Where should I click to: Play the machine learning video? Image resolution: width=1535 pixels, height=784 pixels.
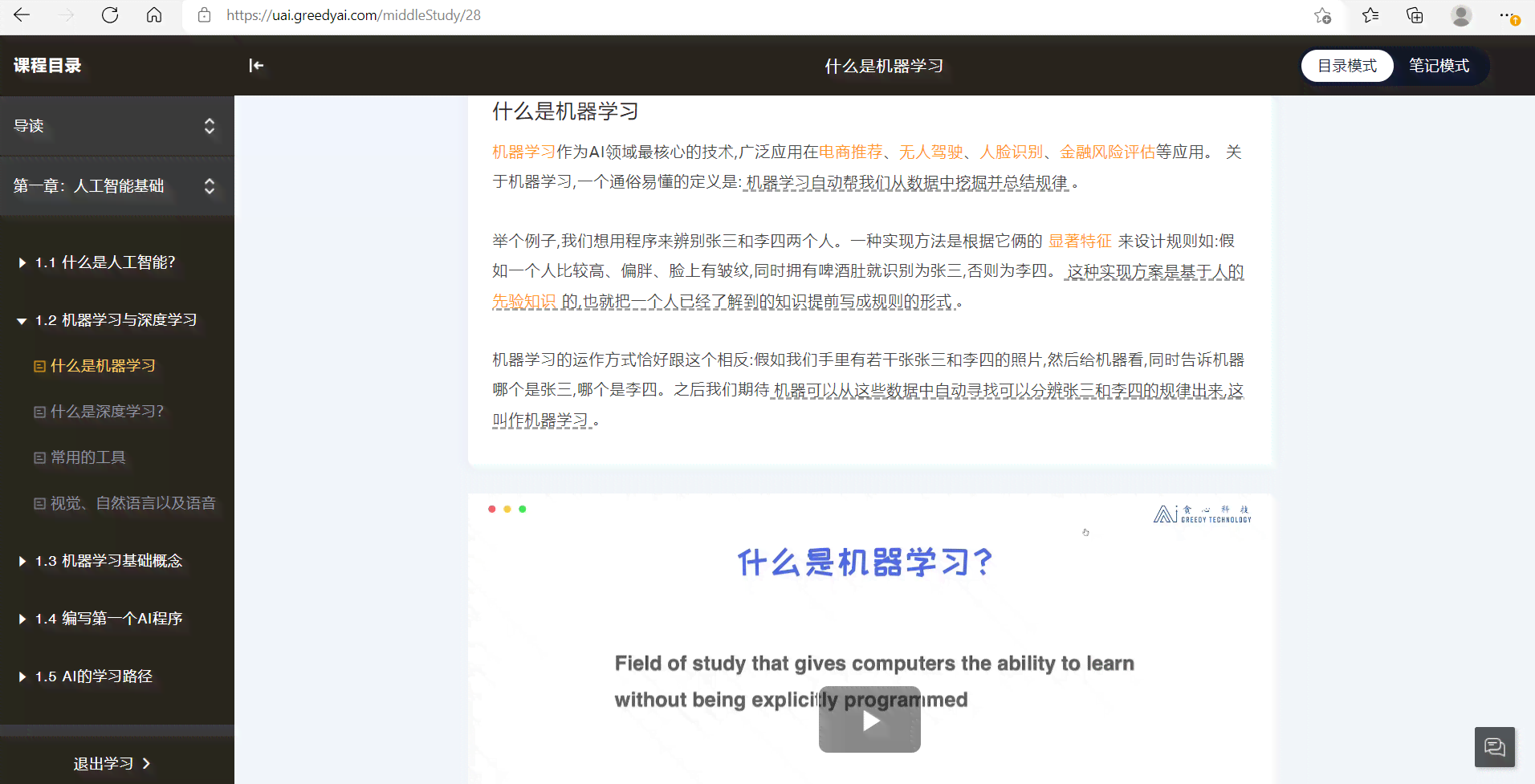coord(869,720)
